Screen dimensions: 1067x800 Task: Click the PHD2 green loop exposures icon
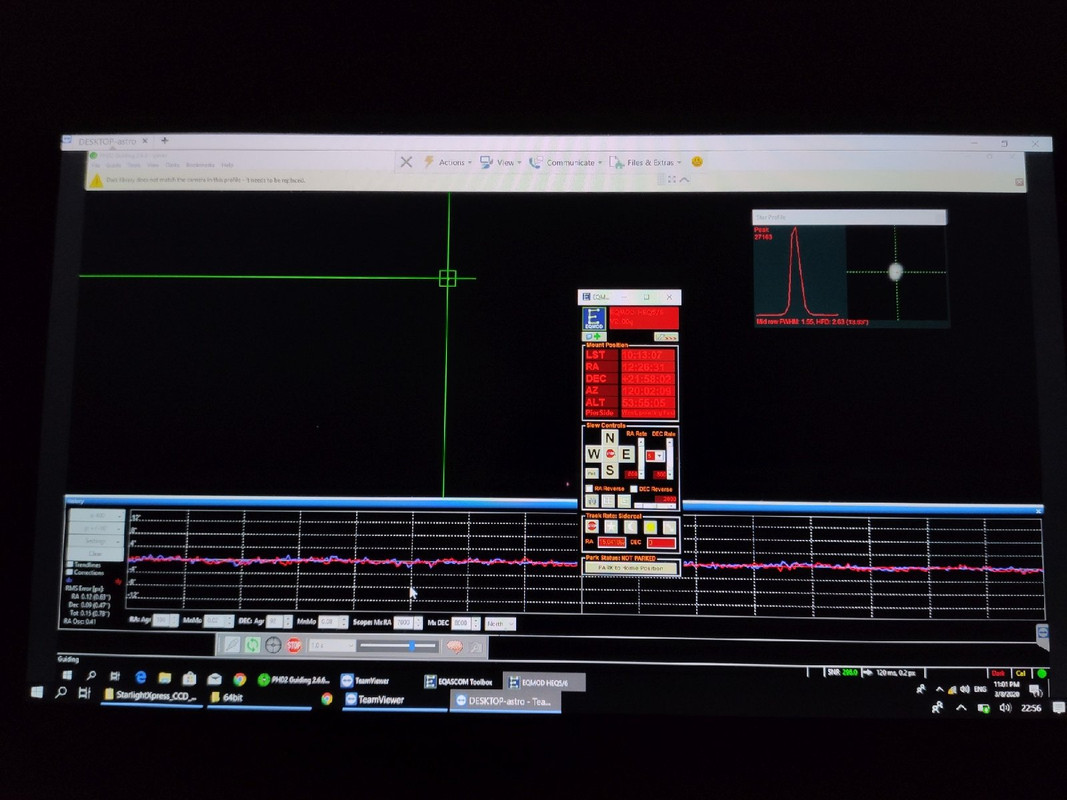[x=252, y=645]
